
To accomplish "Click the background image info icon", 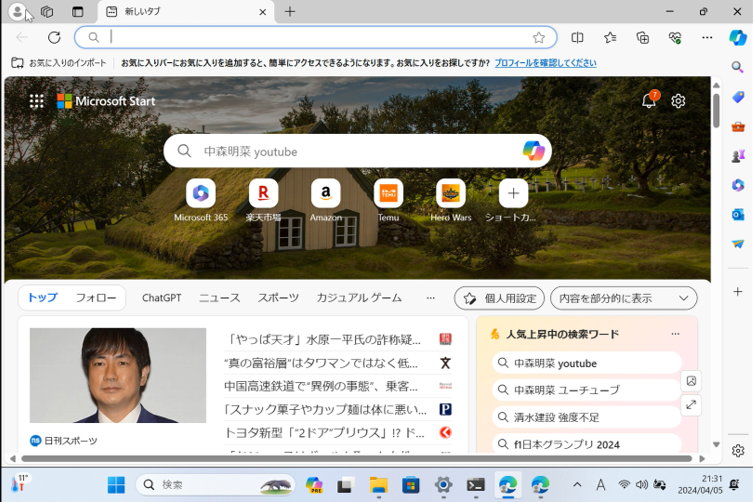I will tap(691, 381).
